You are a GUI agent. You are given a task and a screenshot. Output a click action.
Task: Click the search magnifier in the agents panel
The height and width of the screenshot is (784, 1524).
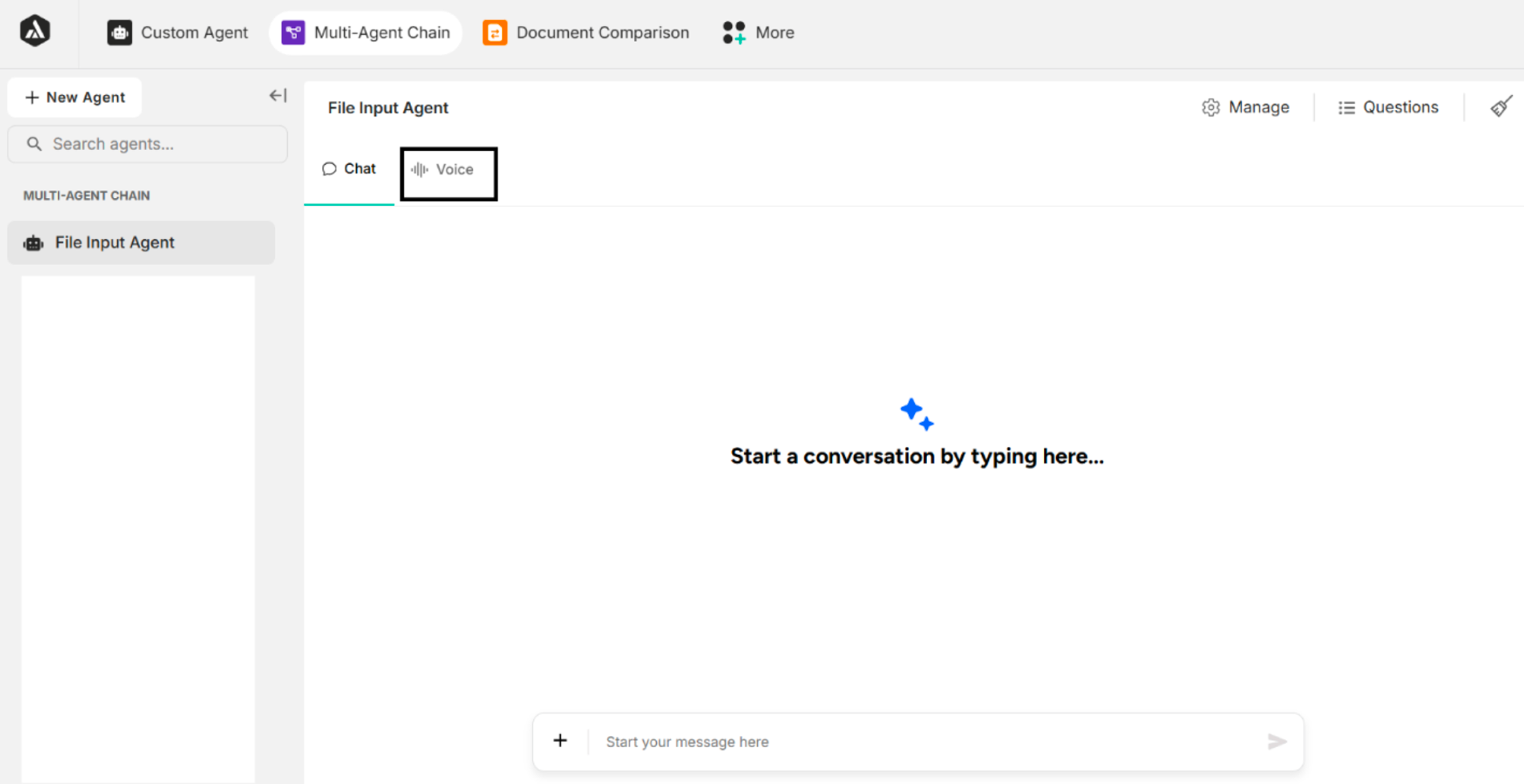point(34,143)
